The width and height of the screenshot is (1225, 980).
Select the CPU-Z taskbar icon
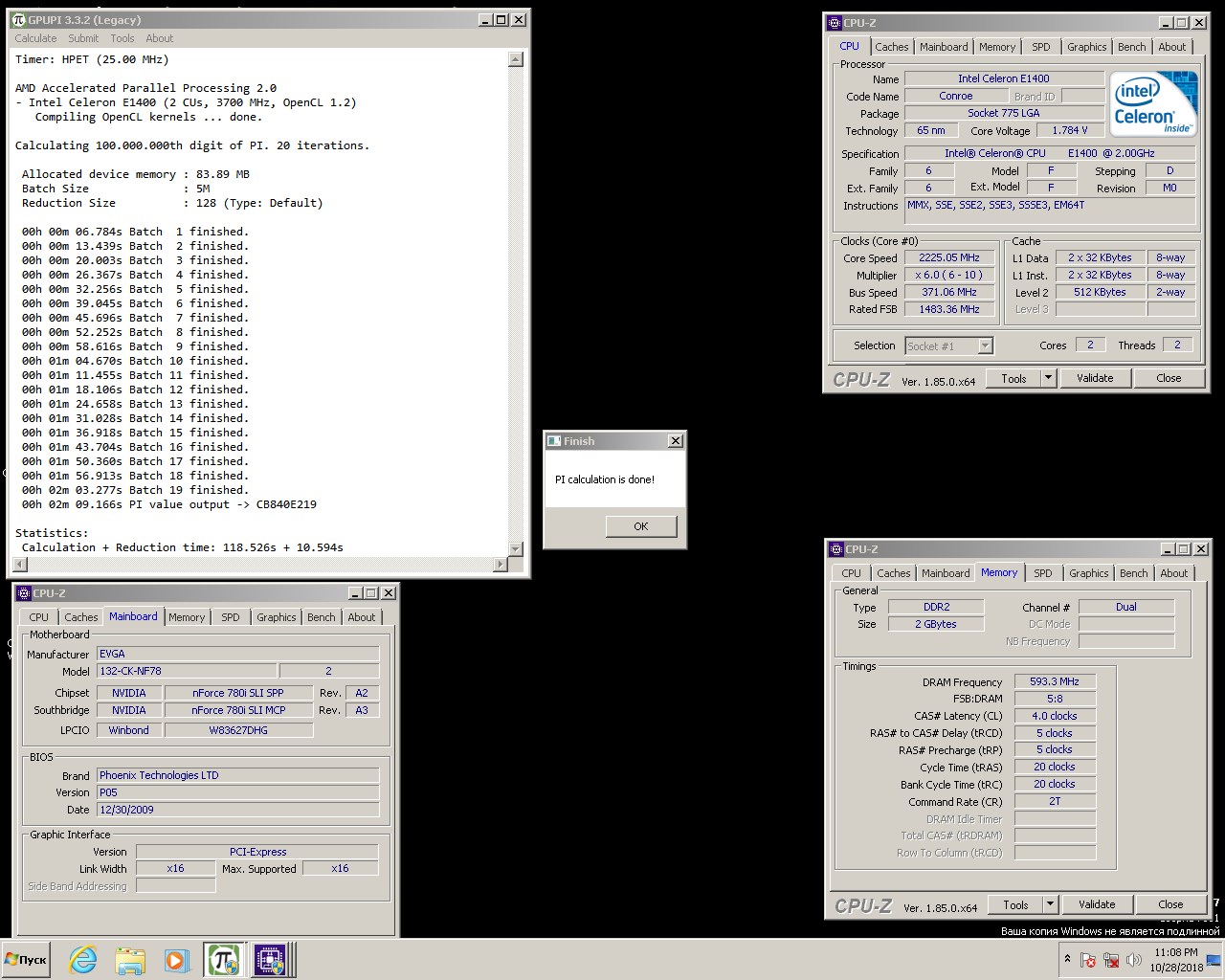pos(269,960)
